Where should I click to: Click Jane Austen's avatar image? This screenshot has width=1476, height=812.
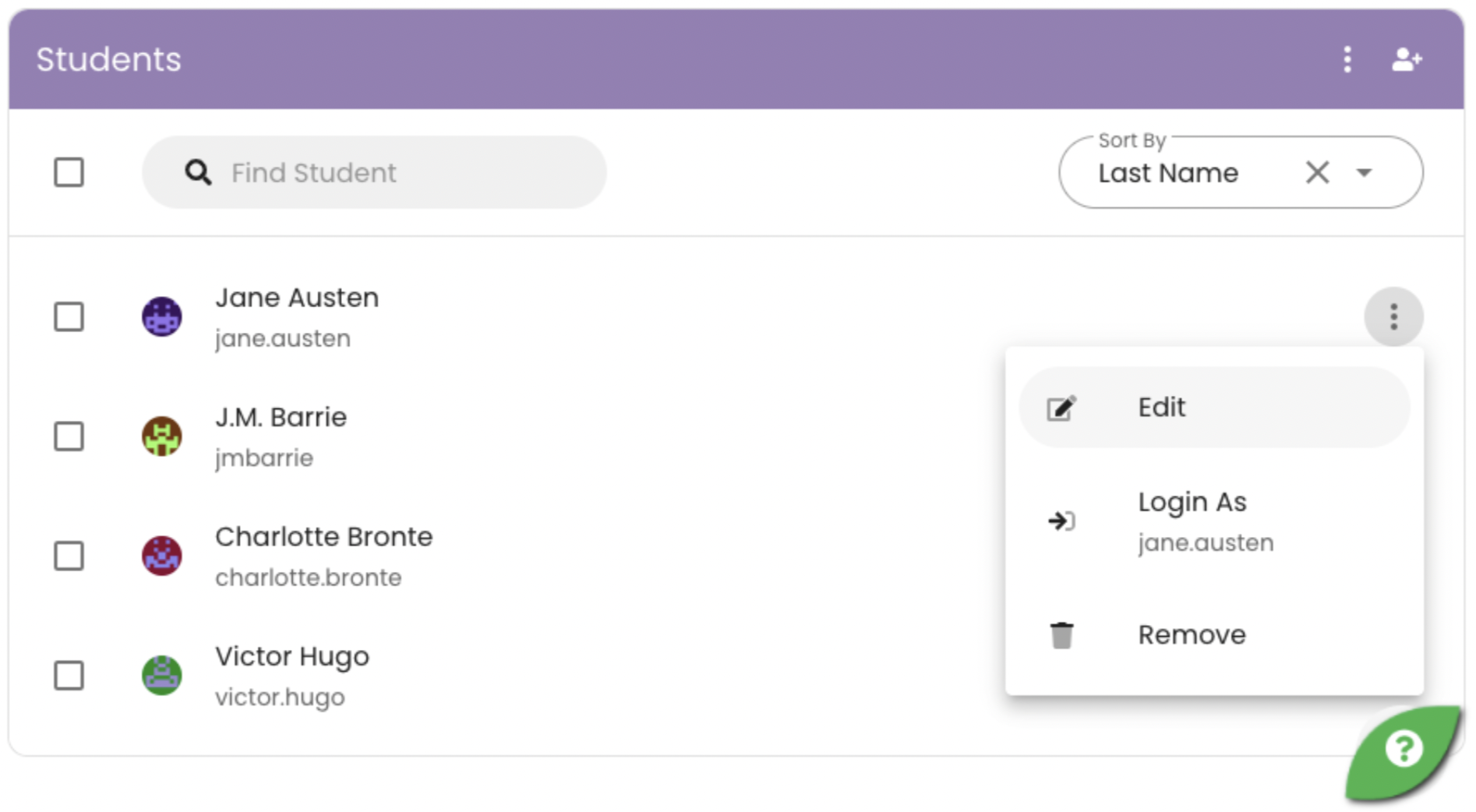162,316
